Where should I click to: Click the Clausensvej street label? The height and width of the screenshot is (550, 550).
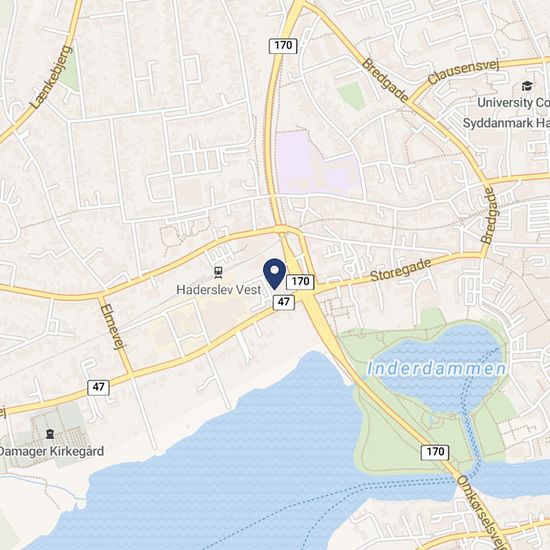pyautogui.click(x=463, y=71)
